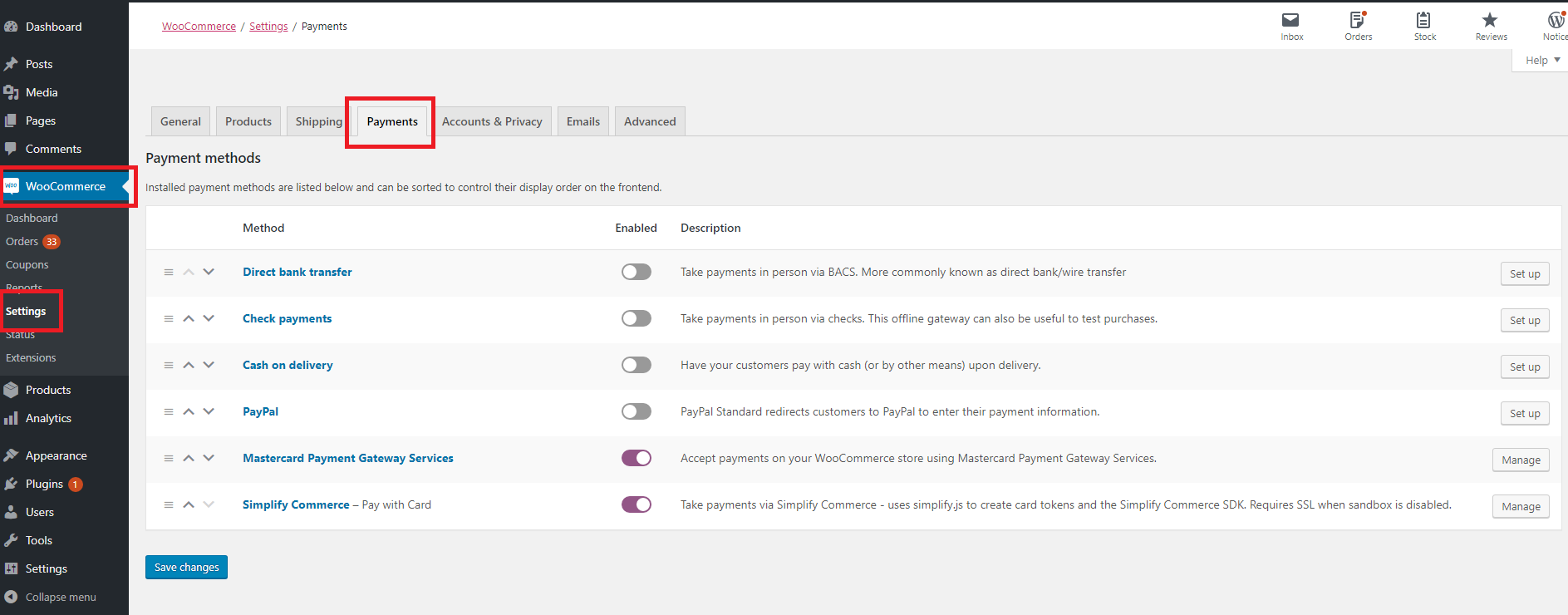Click the drag handle for PayPal row
Screen dimensions: 1568x615
169,411
